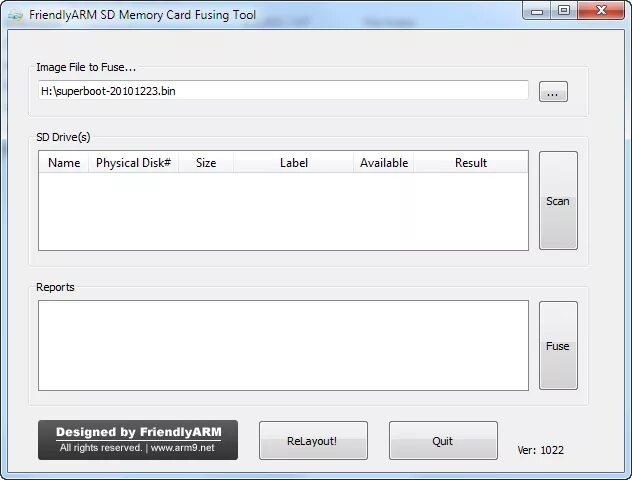This screenshot has height=480, width=632.
Task: Click the "SD Drive(s)" group label
Action: (x=63, y=137)
